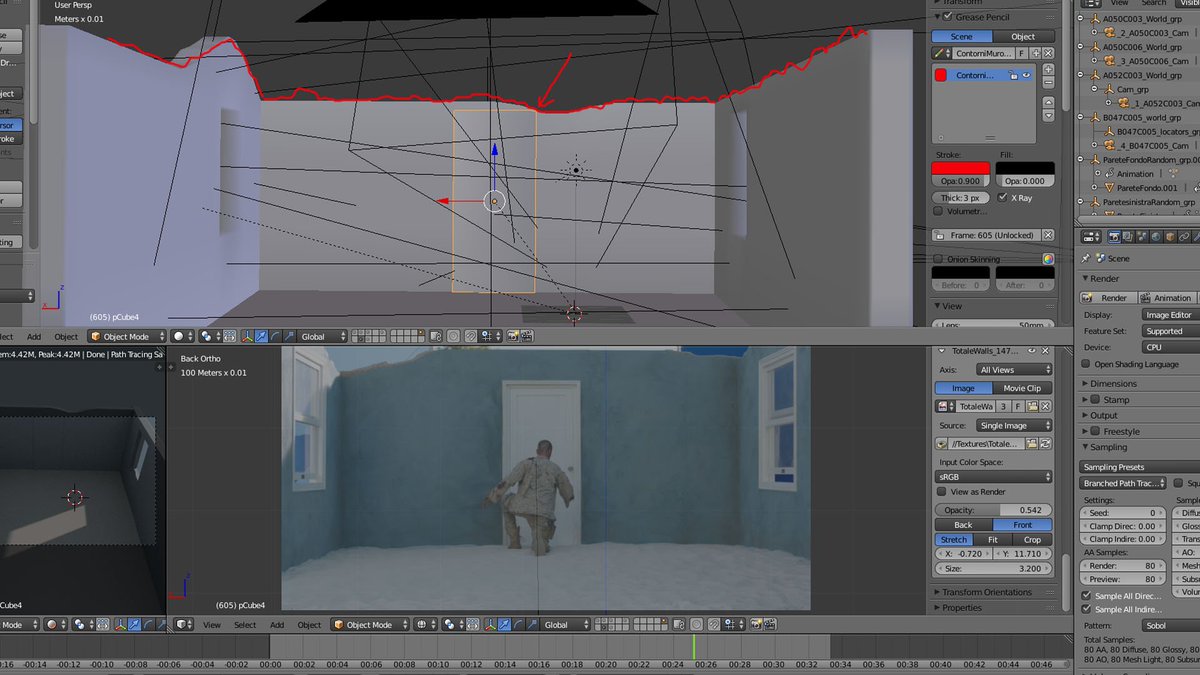This screenshot has height=675, width=1200.
Task: Collapse the Sampling panel
Action: (1087, 447)
